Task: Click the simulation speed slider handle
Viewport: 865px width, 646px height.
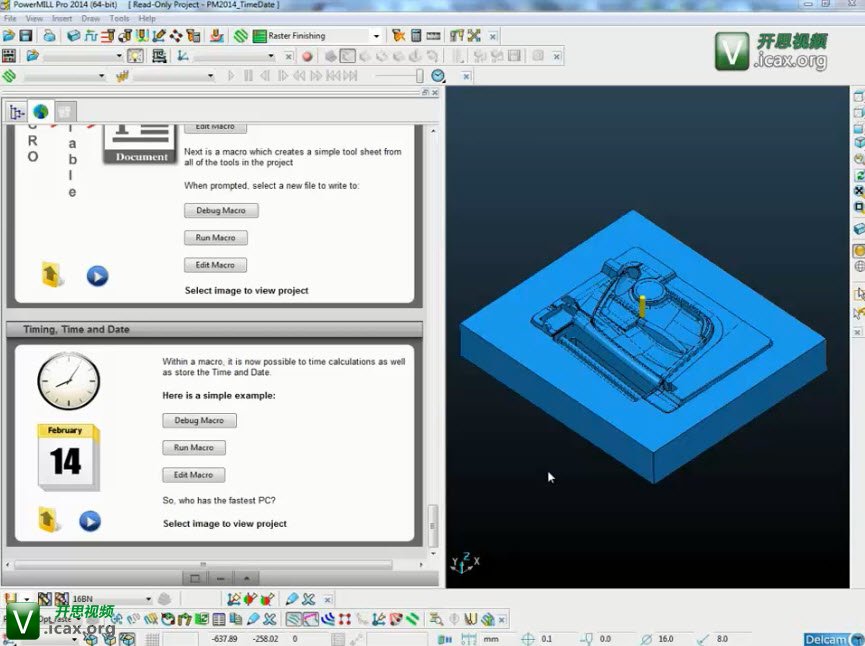Action: [x=420, y=76]
